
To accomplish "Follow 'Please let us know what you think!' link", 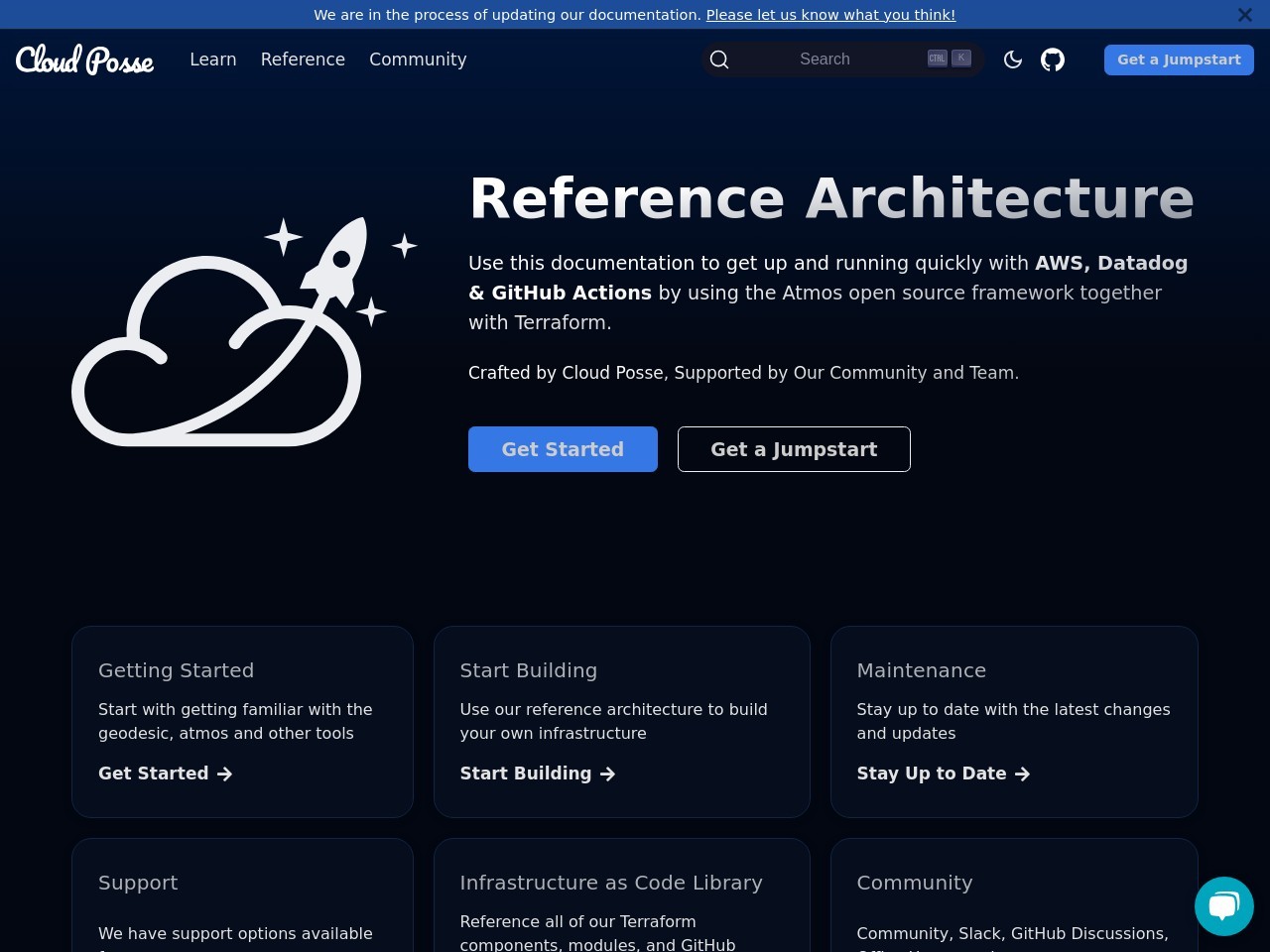I will (830, 15).
